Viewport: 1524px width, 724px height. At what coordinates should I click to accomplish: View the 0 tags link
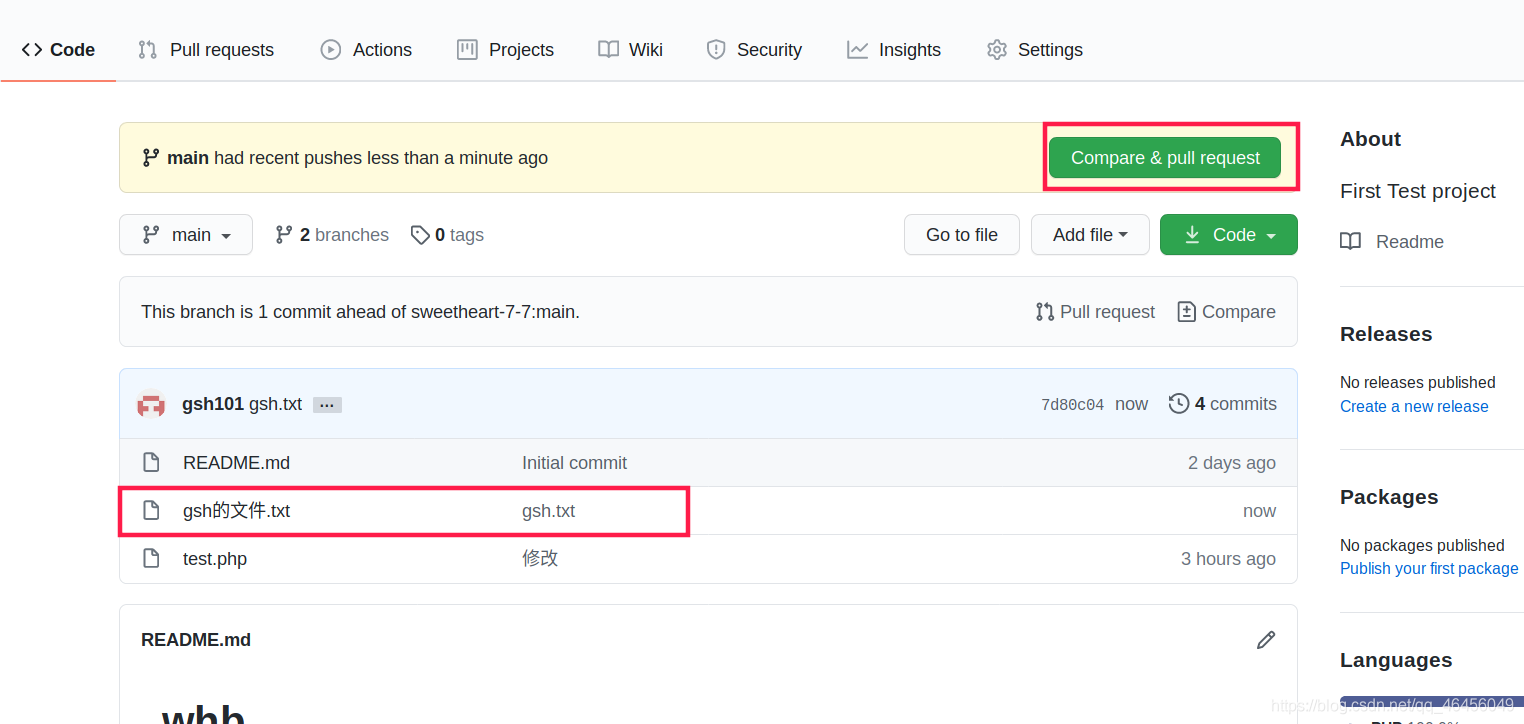click(447, 235)
